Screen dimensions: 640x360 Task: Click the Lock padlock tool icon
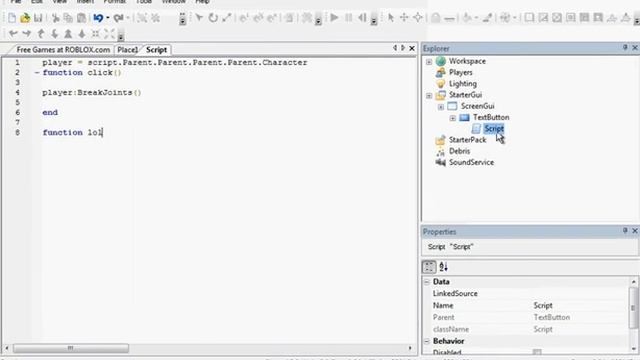click(x=436, y=18)
